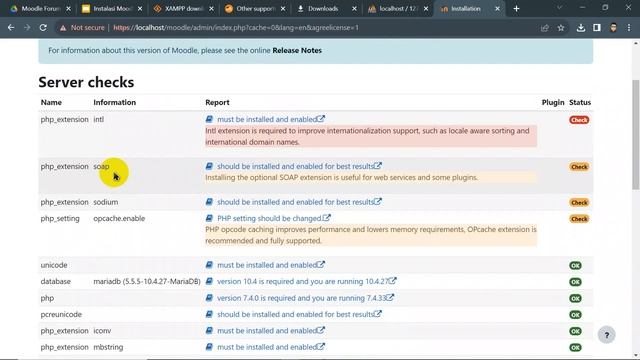This screenshot has width=640, height=360.
Task: Click the book icon in pcreunicode row
Action: click(x=209, y=314)
